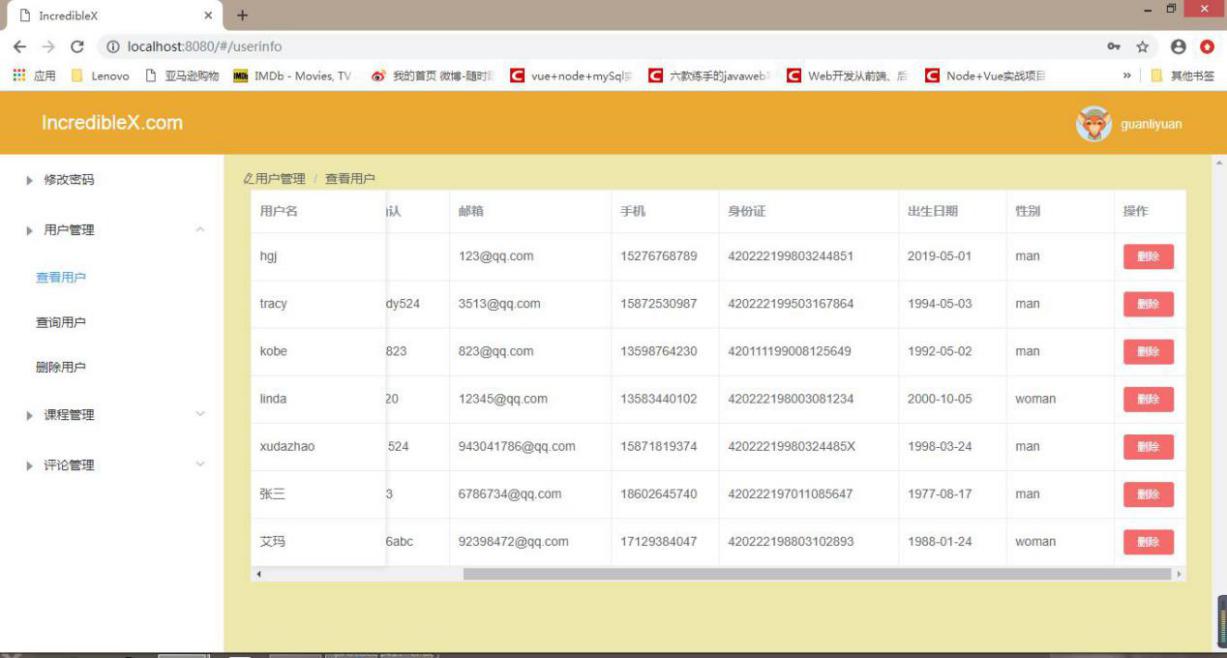Expand the 评论管理 menu section
Screen dimensions: 1227x658
point(200,464)
